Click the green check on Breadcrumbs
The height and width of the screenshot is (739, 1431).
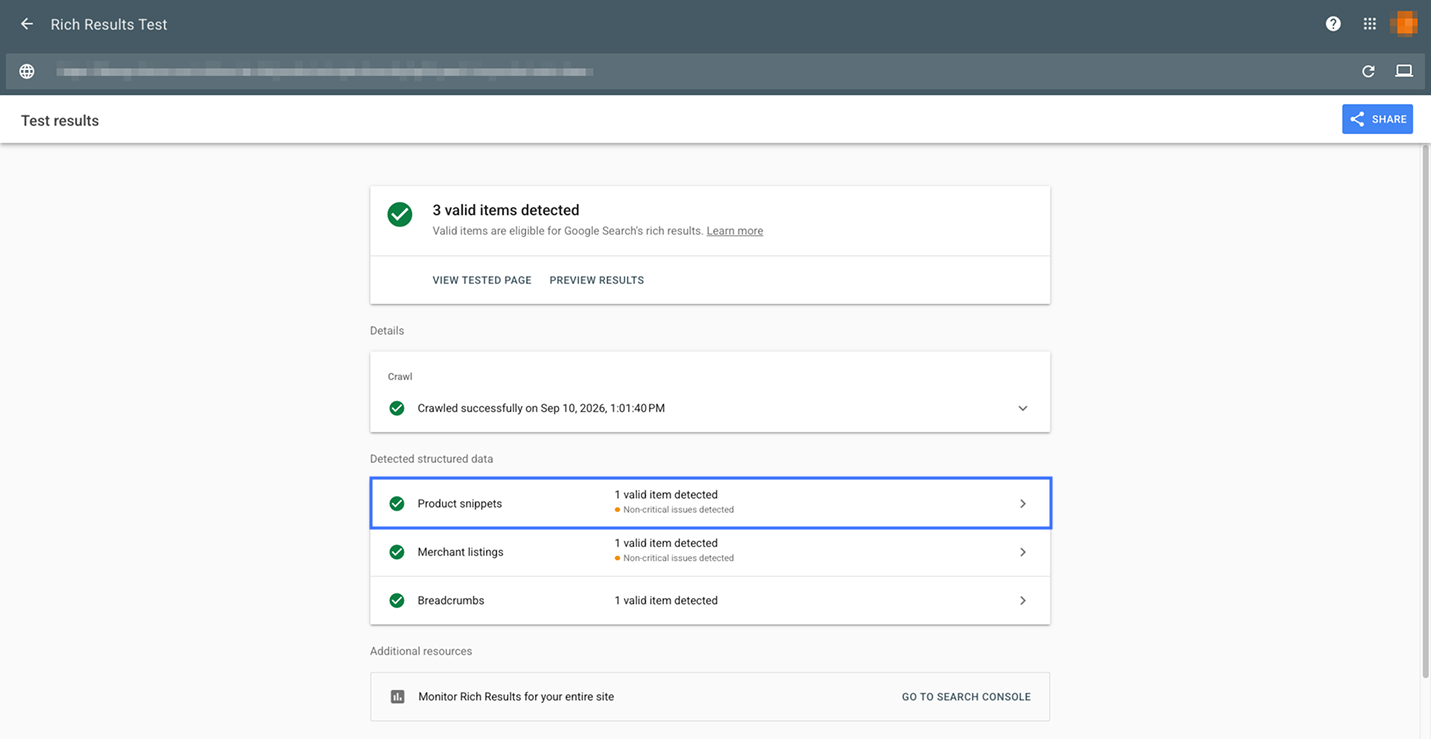point(397,601)
